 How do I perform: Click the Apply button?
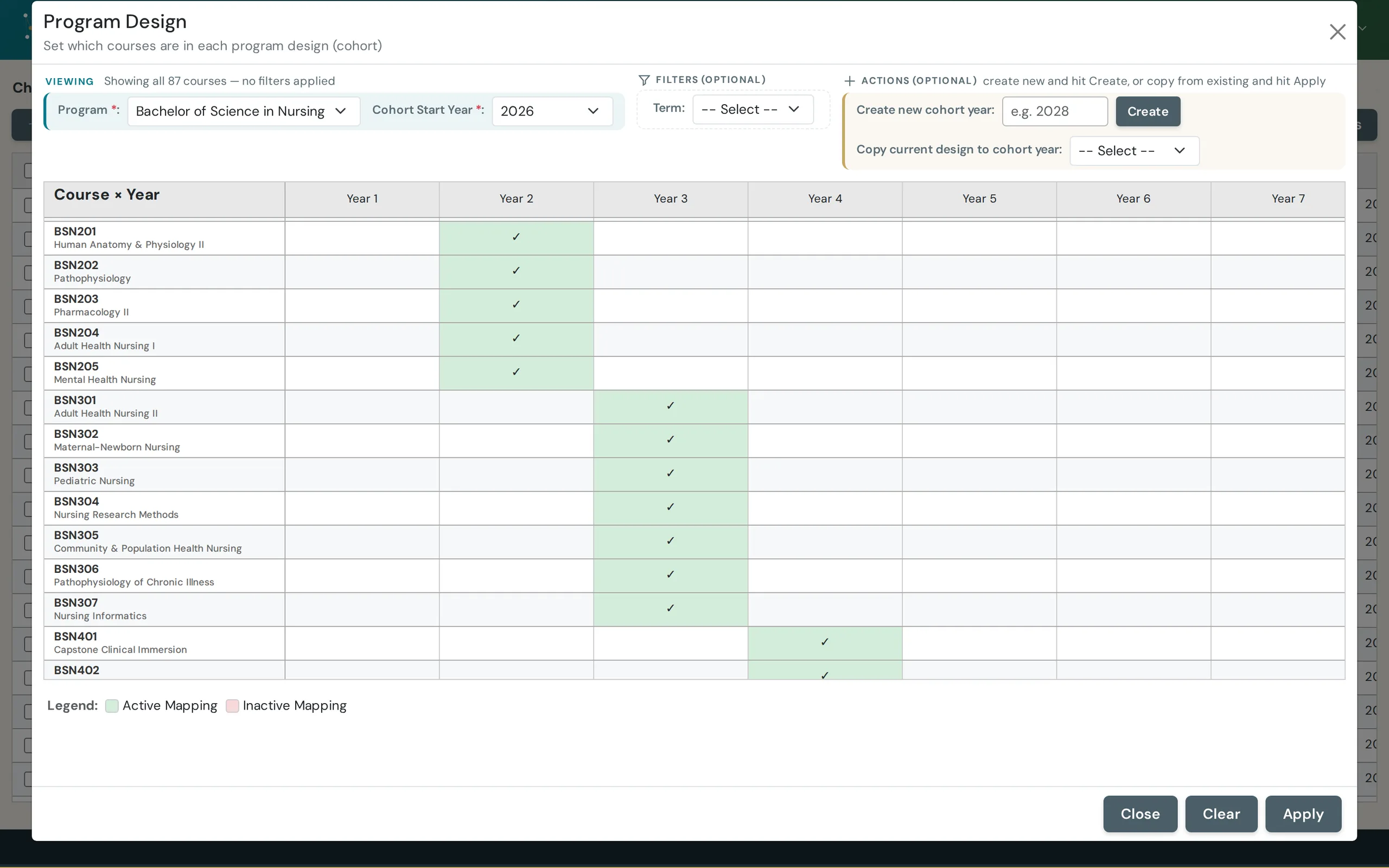(1303, 813)
